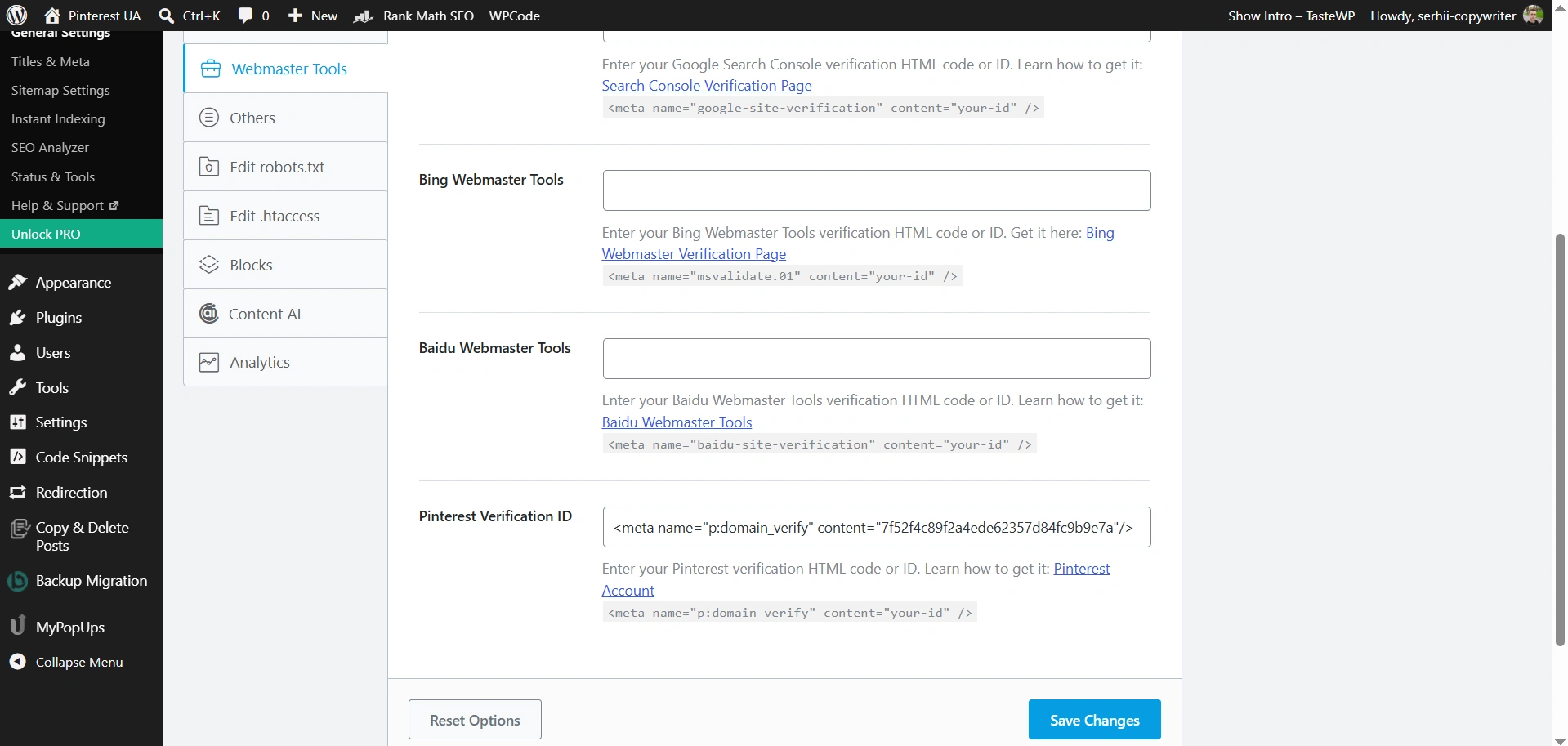The height and width of the screenshot is (746, 1568).
Task: Open Ctrl+K search magnifier icon
Action: pyautogui.click(x=167, y=16)
